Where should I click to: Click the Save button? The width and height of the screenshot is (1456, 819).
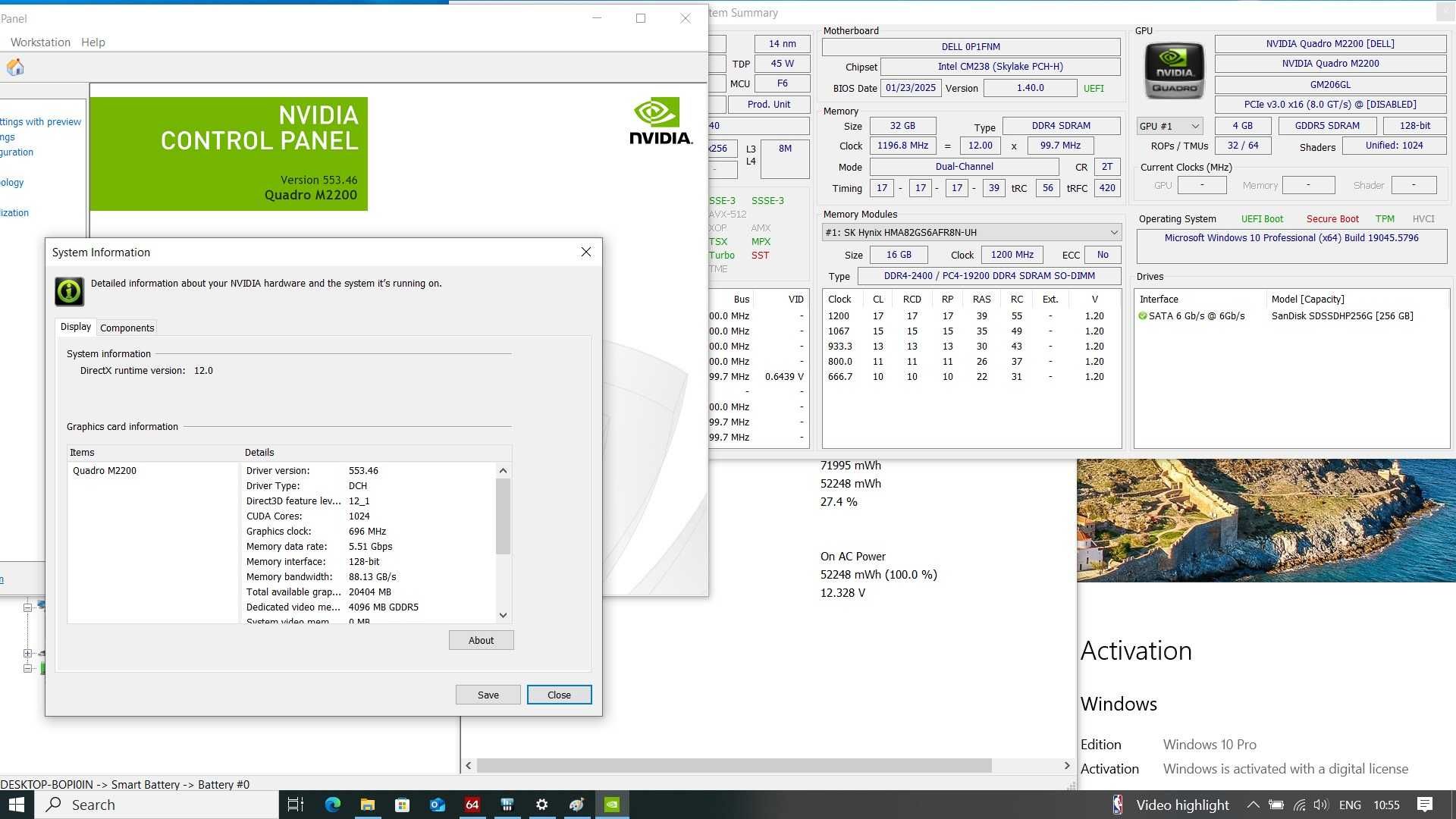coord(488,695)
